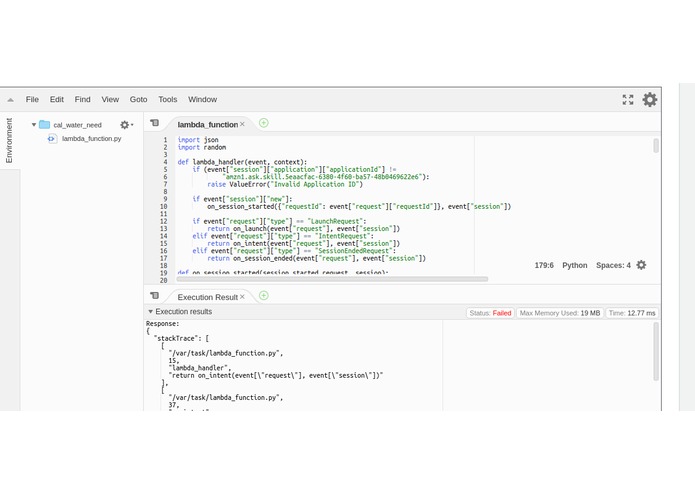
Task: Add new tab in bottom pane
Action: click(x=264, y=296)
